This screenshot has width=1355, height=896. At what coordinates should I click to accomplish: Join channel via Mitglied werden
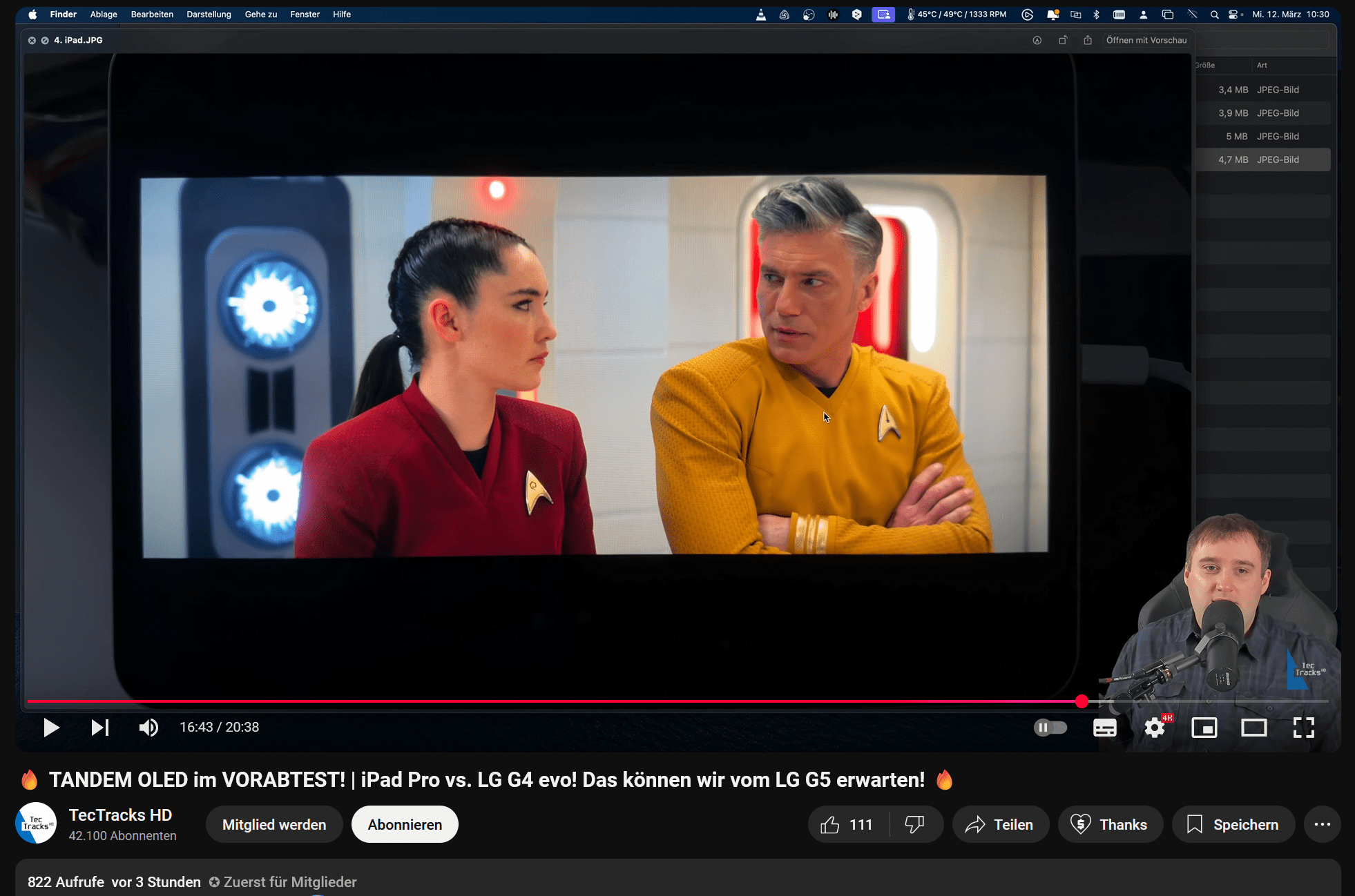point(274,824)
